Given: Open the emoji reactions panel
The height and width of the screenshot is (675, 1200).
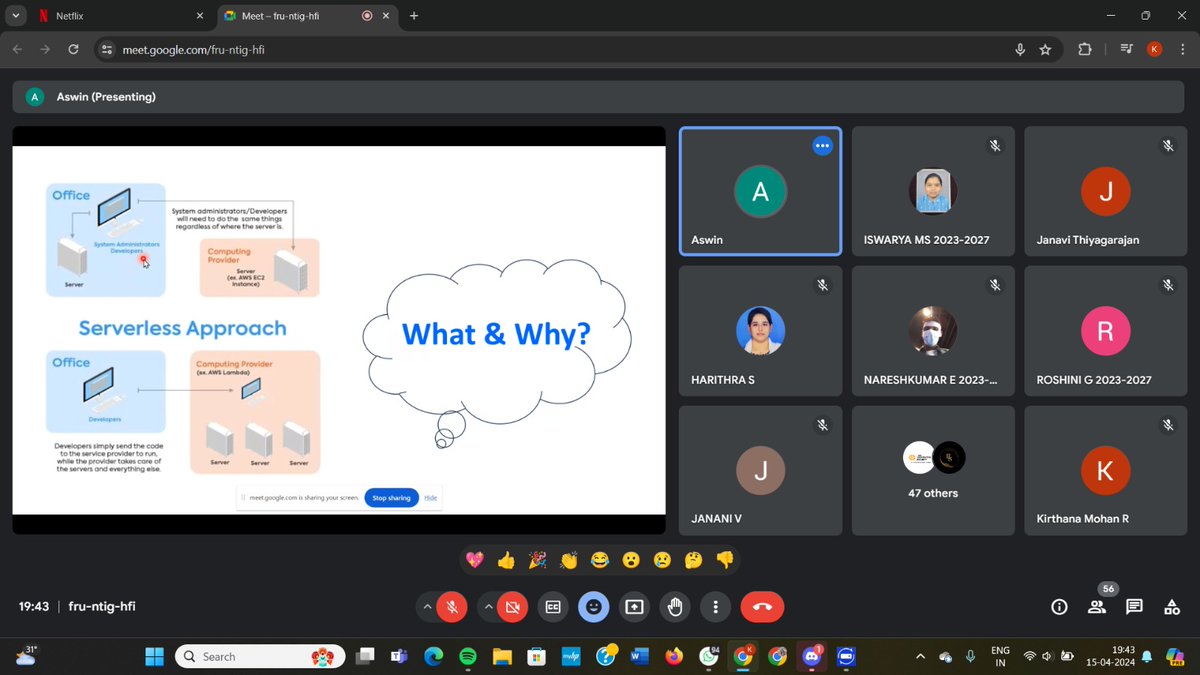Looking at the screenshot, I should [594, 607].
